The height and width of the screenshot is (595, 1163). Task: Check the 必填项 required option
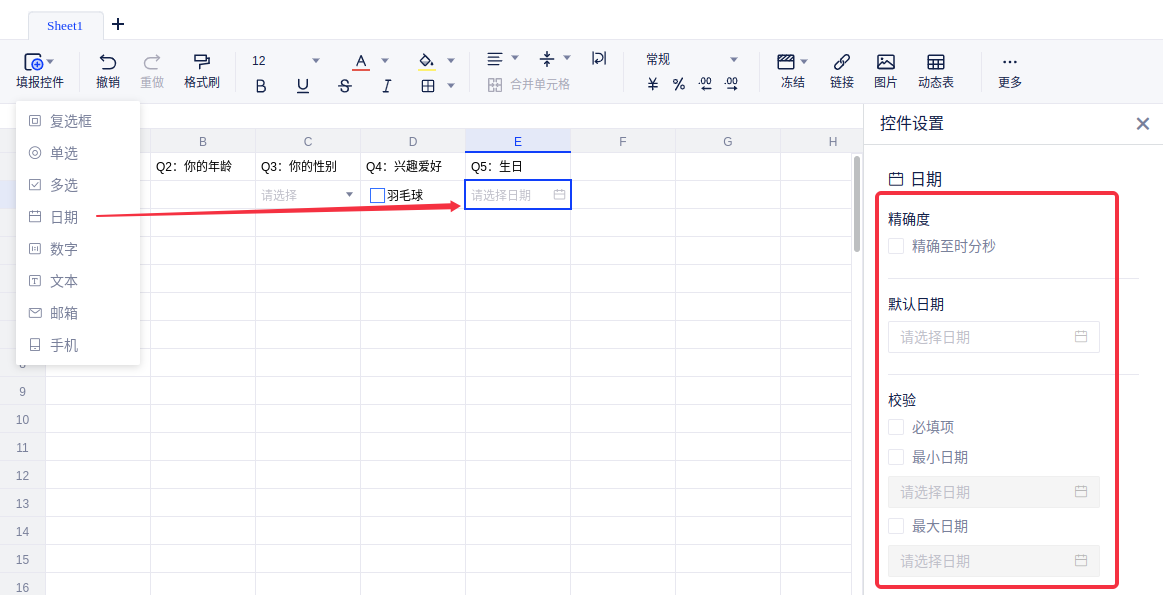[897, 427]
